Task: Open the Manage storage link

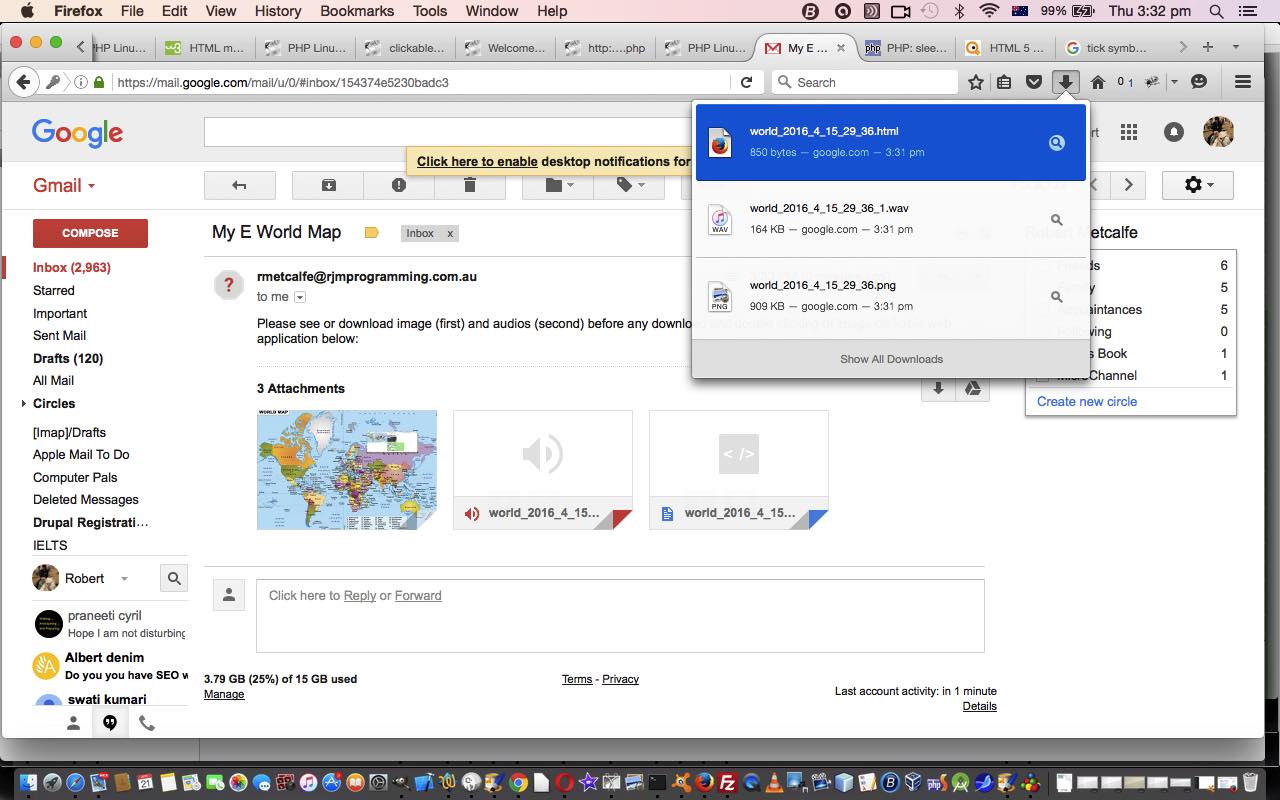Action: point(224,694)
